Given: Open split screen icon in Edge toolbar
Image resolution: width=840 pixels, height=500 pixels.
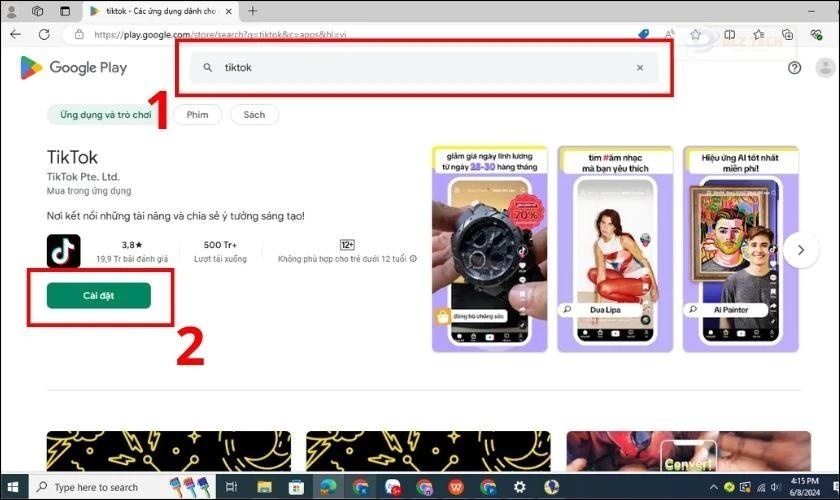Looking at the screenshot, I should coord(729,34).
